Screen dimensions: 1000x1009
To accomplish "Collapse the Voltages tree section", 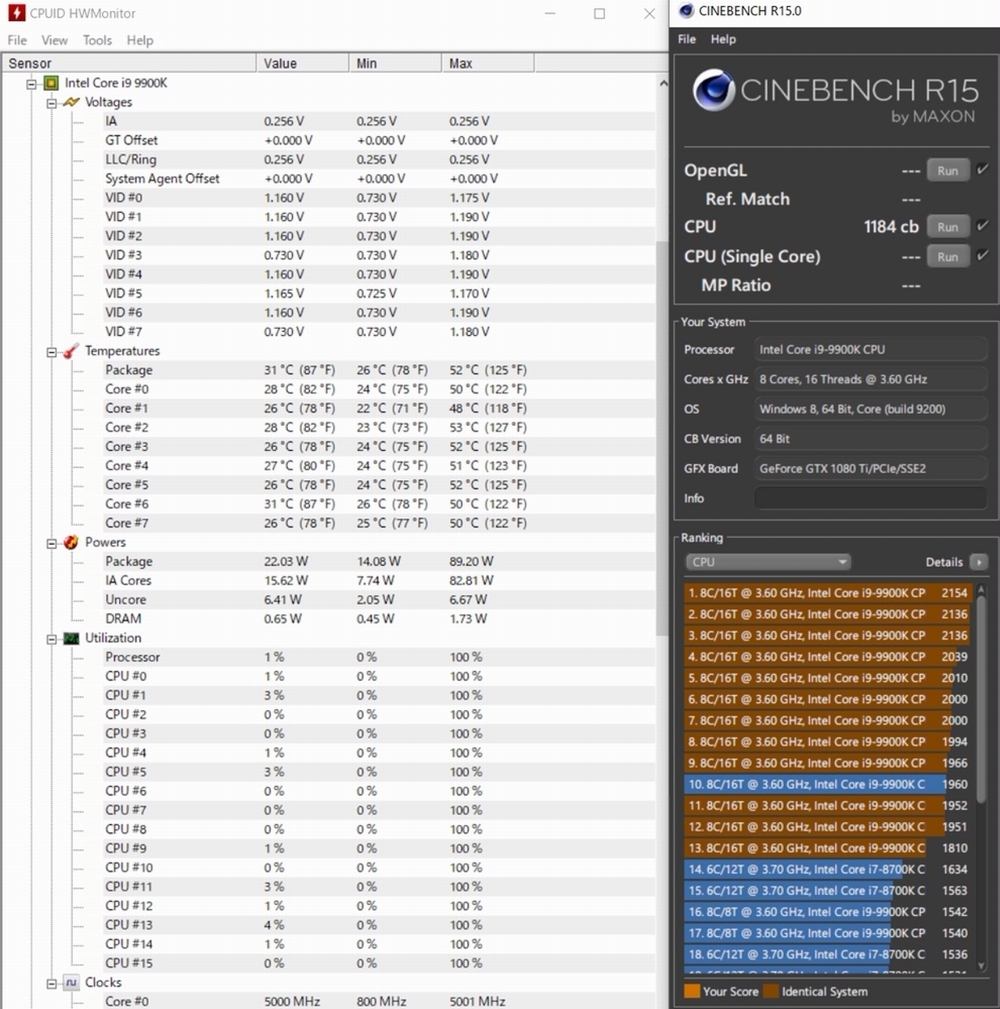I will click(51, 103).
